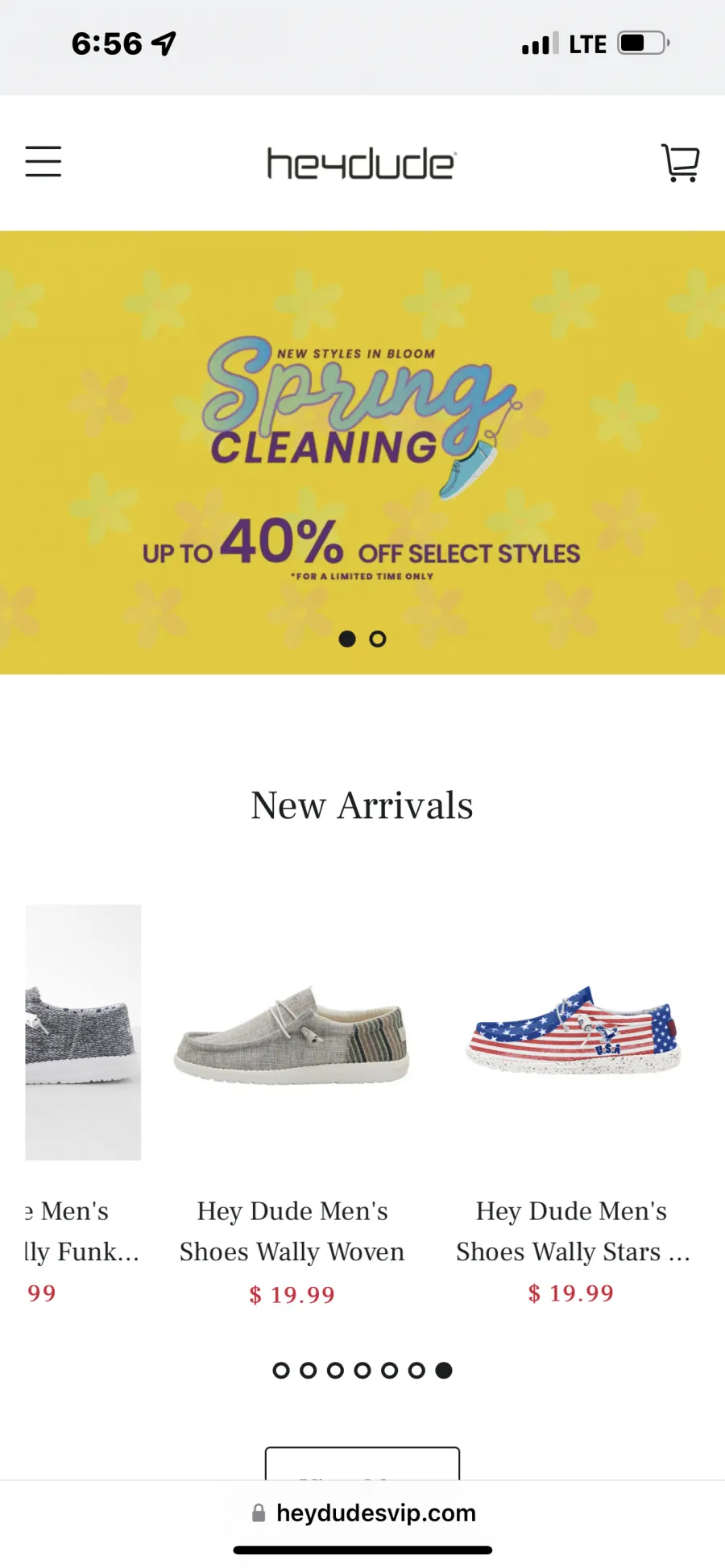Screen dimensions: 725x1568
Task: Open Hey Dude Men's Shoes Wally Woven link
Action: pos(292,1231)
